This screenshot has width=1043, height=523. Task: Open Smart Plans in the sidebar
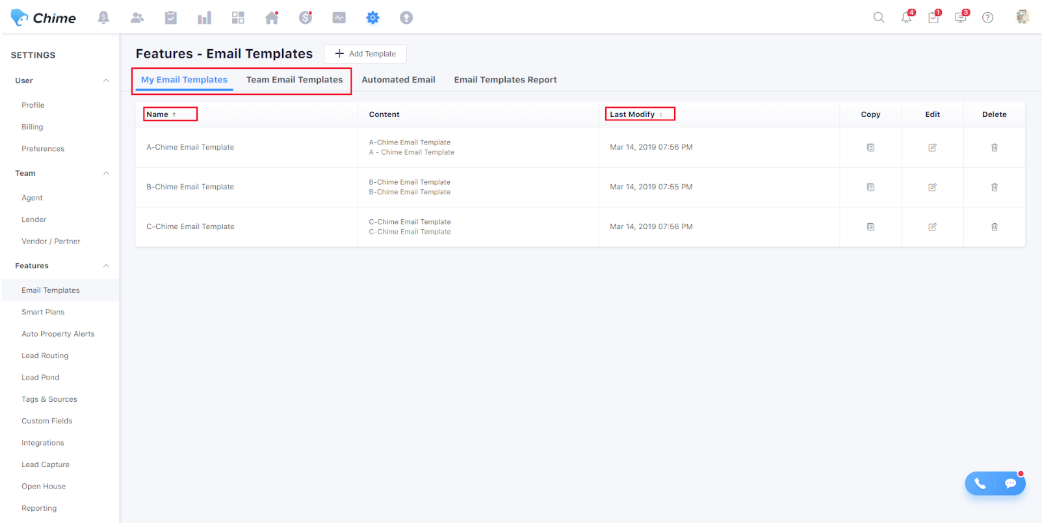click(43, 312)
